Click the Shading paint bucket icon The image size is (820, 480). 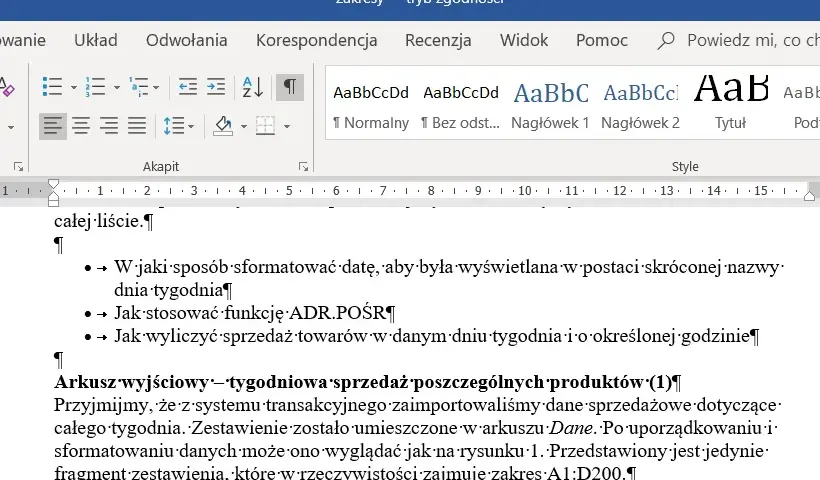[223, 126]
